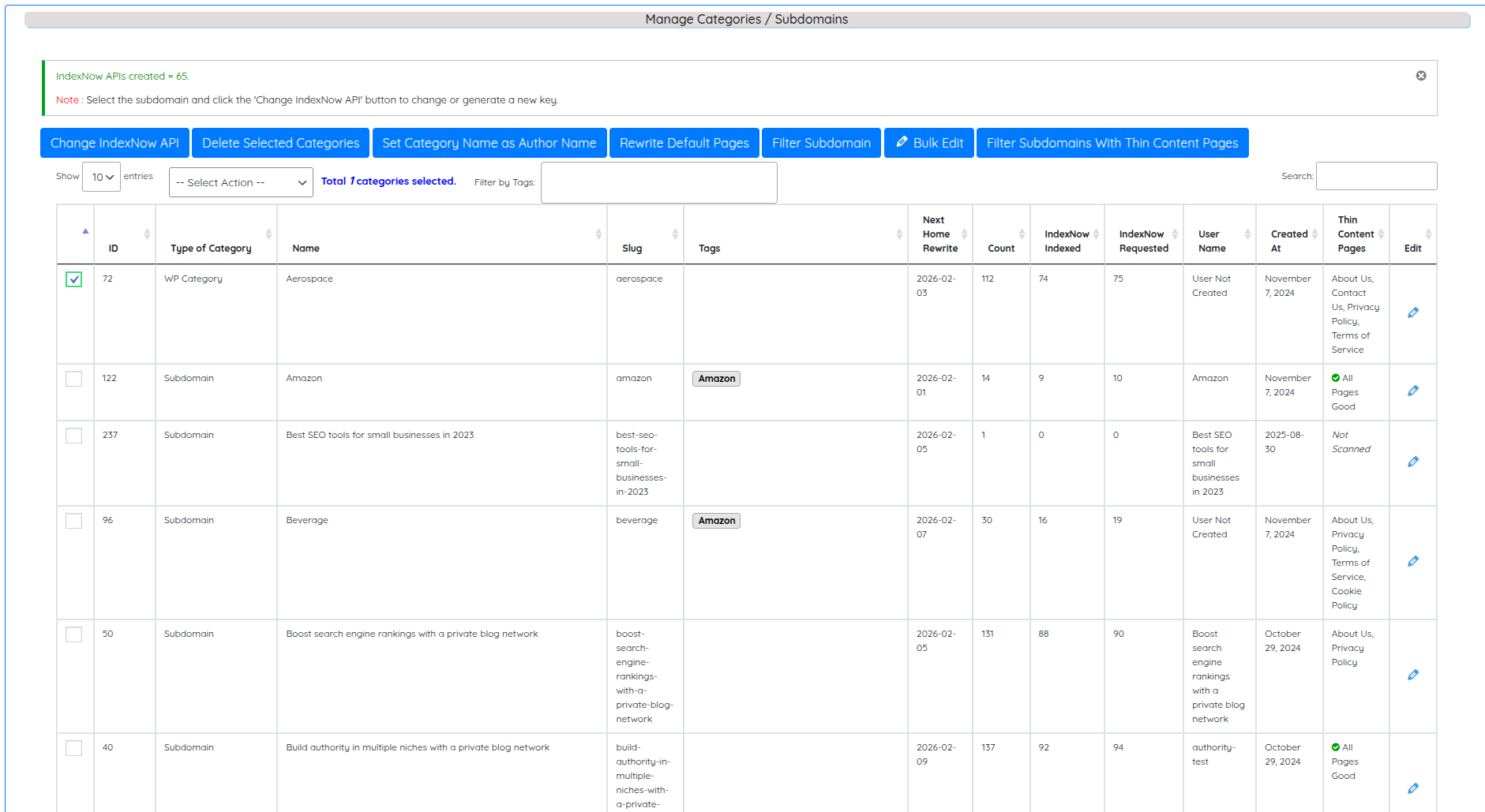
Task: Open the Show entries count dropdown
Action: [102, 177]
